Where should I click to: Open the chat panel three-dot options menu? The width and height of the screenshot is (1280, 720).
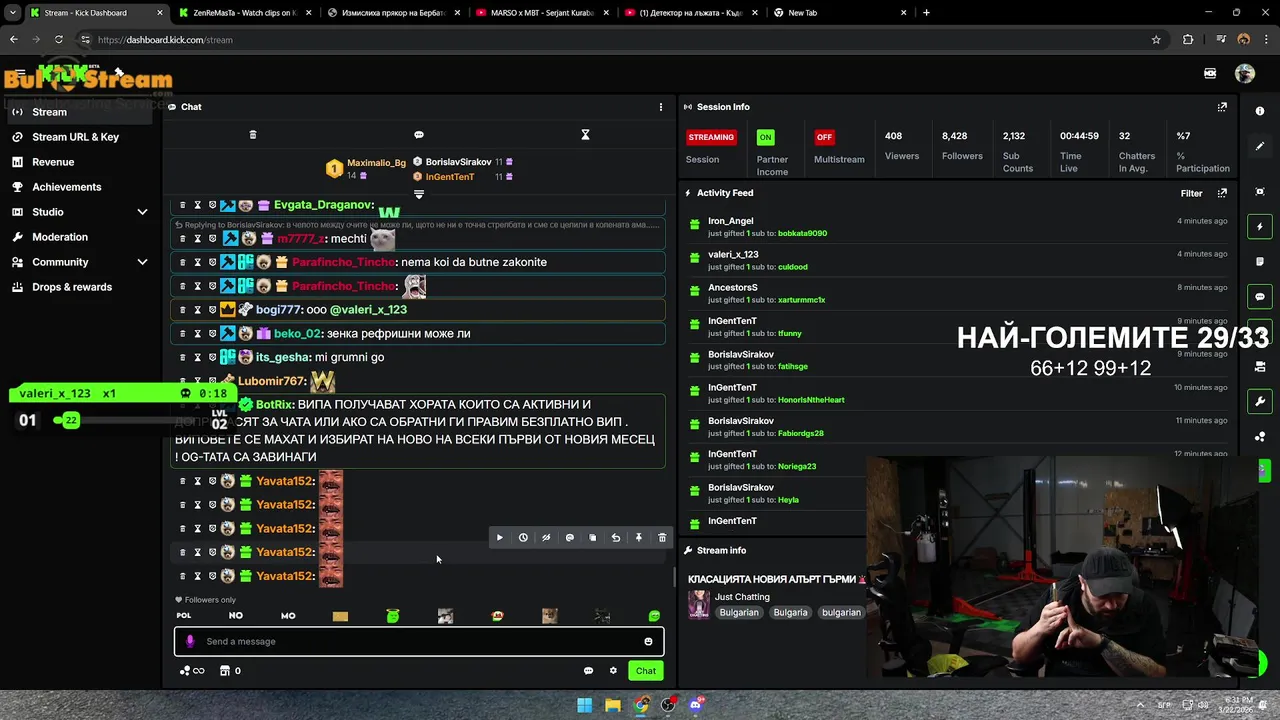tap(660, 107)
